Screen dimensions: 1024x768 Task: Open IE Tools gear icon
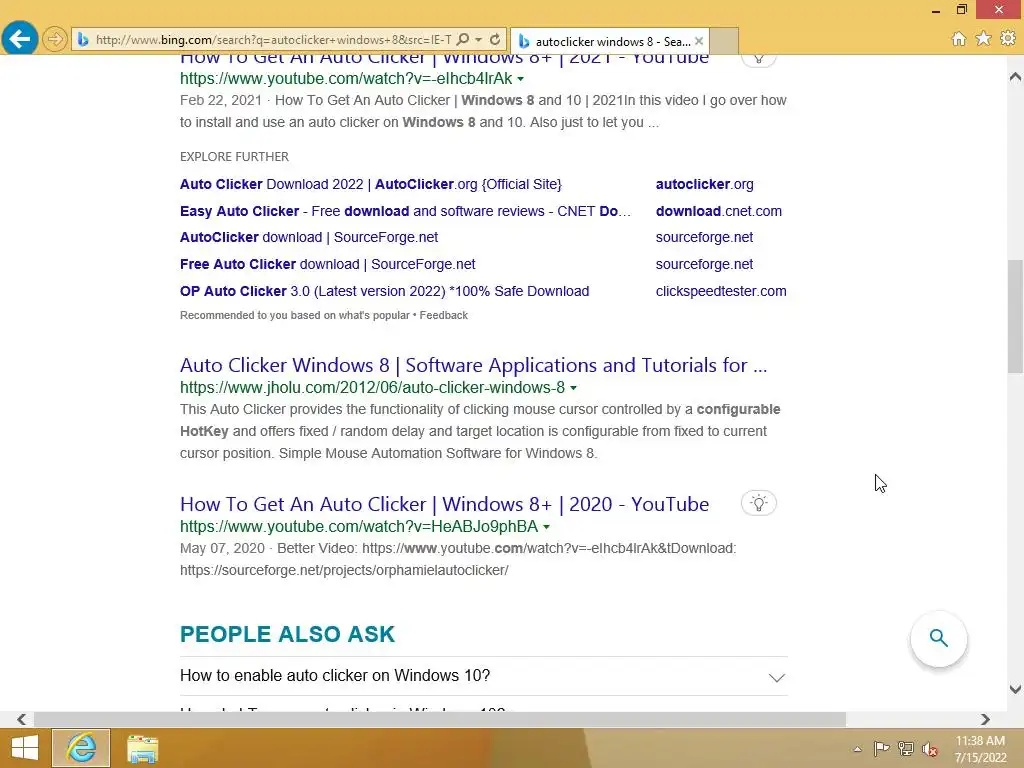pyautogui.click(x=1008, y=39)
